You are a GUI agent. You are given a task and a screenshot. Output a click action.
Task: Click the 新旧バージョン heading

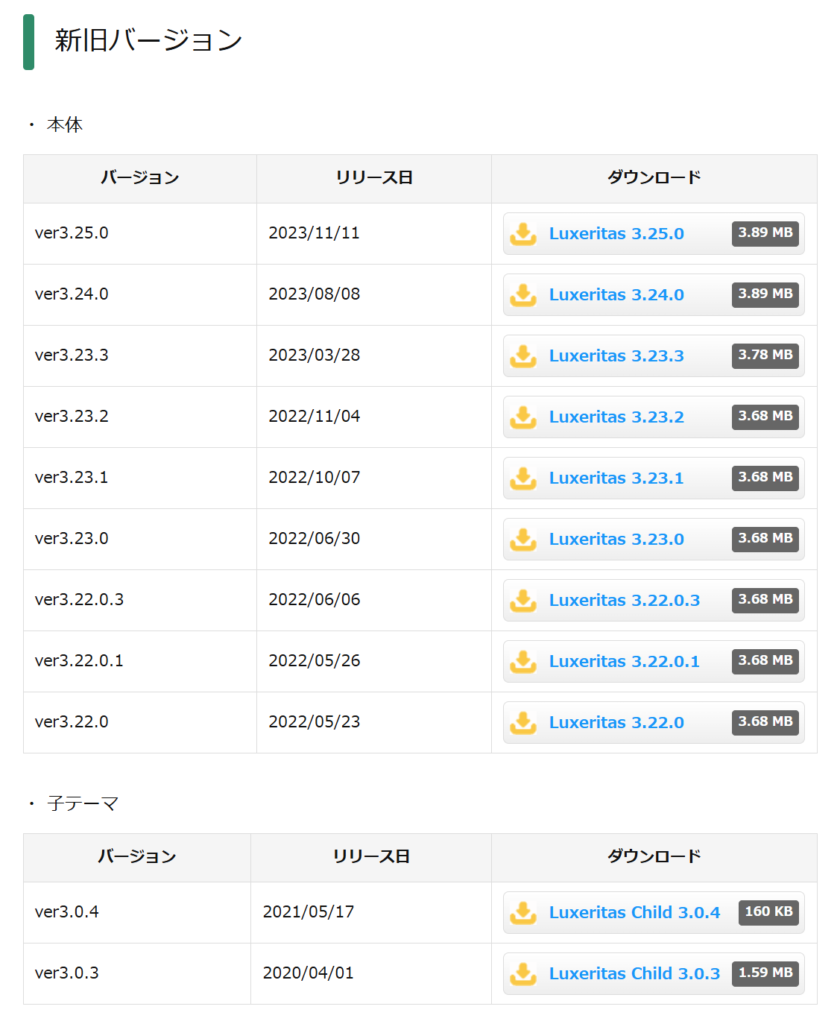[x=148, y=40]
